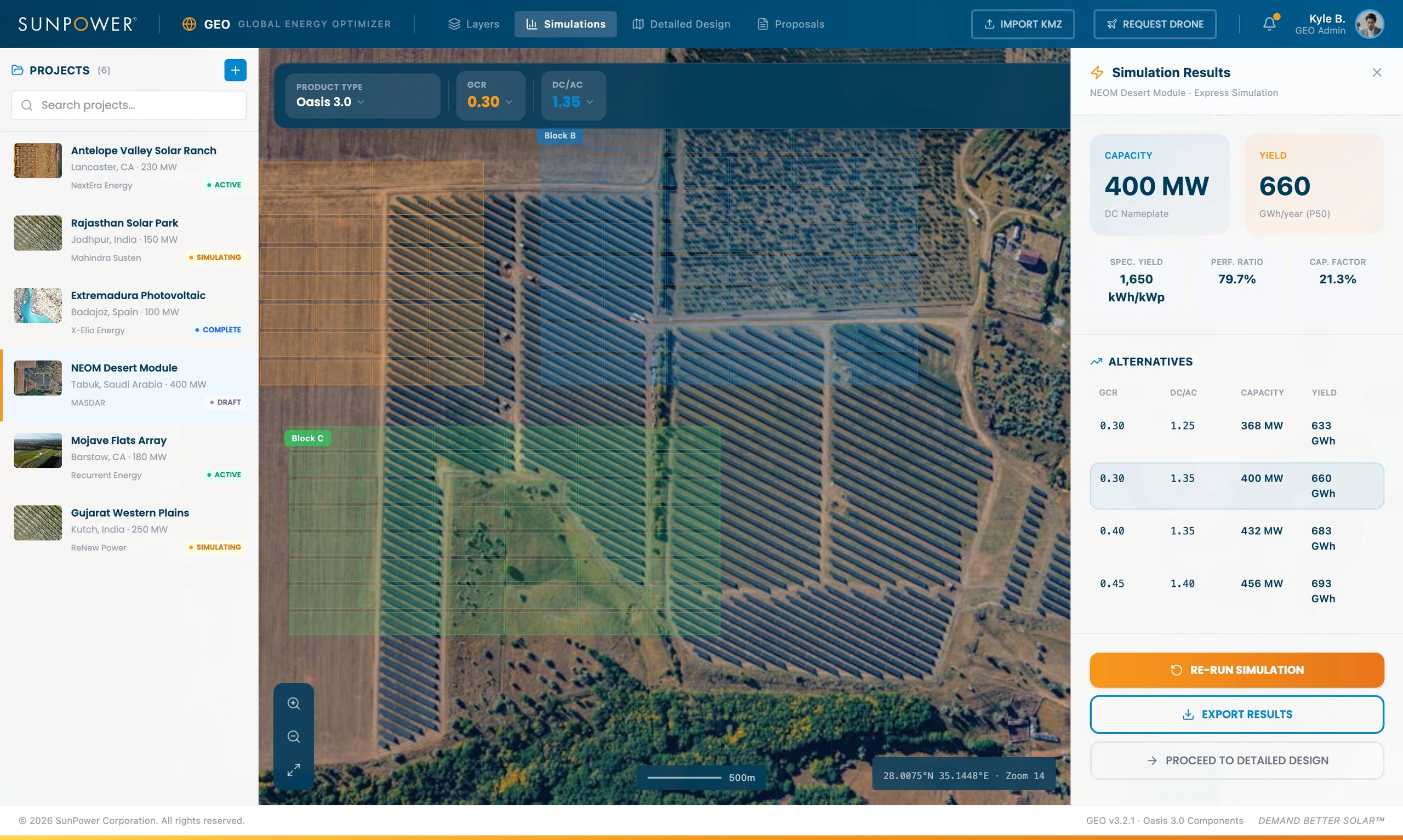Click the 1,650 kWh/kWp Spec. Yield value
Screen dimensions: 1403x840
point(1136,288)
